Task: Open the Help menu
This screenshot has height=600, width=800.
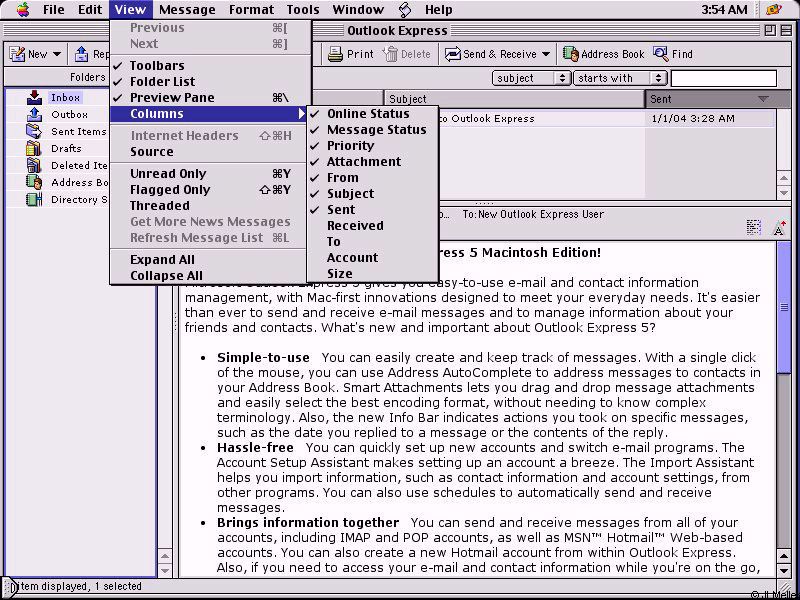Action: (x=438, y=9)
